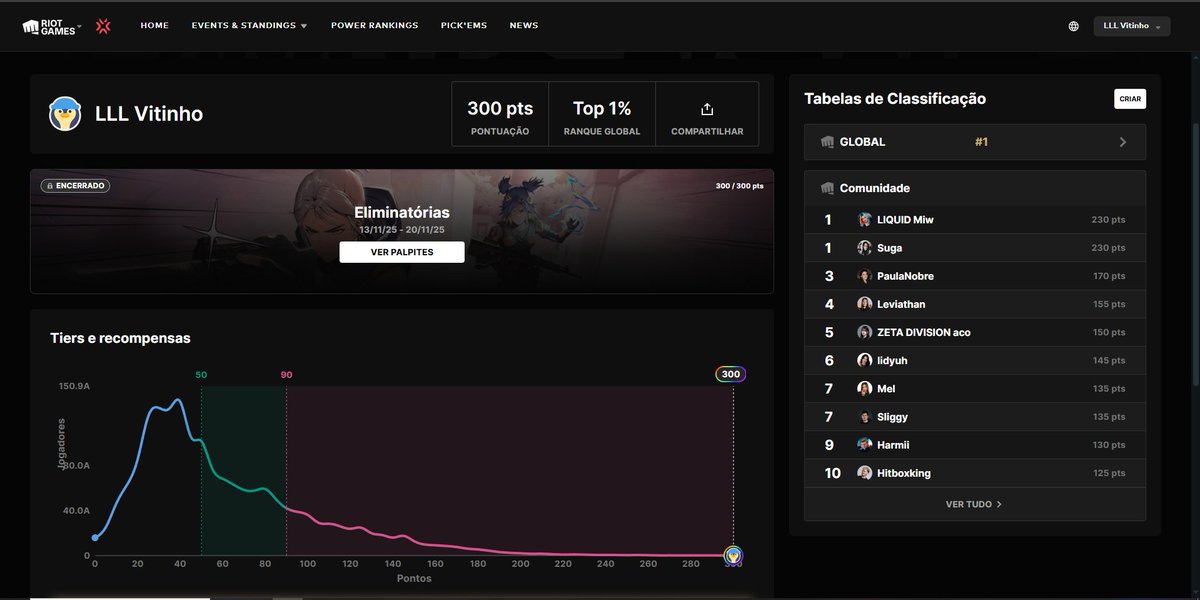The width and height of the screenshot is (1200, 600).
Task: Click the lidyuh avatar
Action: pyautogui.click(x=864, y=360)
